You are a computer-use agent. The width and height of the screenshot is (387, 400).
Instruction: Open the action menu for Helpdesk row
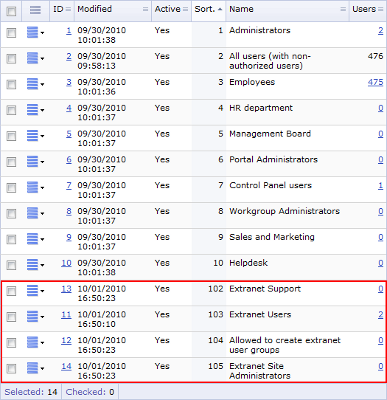tap(35, 265)
